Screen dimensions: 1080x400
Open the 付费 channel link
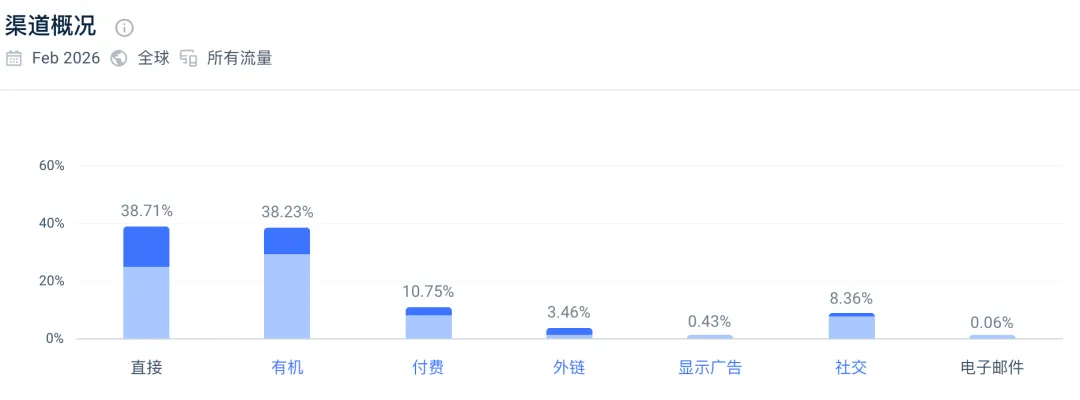(x=428, y=367)
